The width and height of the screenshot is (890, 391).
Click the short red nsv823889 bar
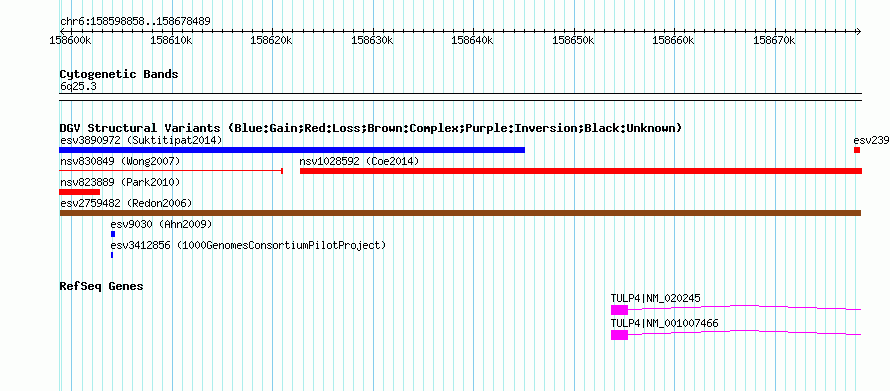coord(79,192)
